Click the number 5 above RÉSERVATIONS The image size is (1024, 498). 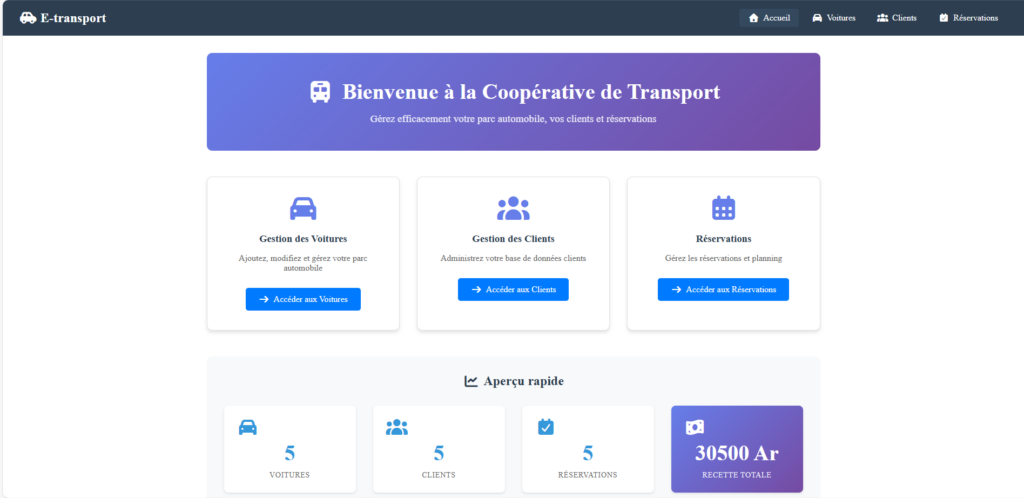point(588,453)
